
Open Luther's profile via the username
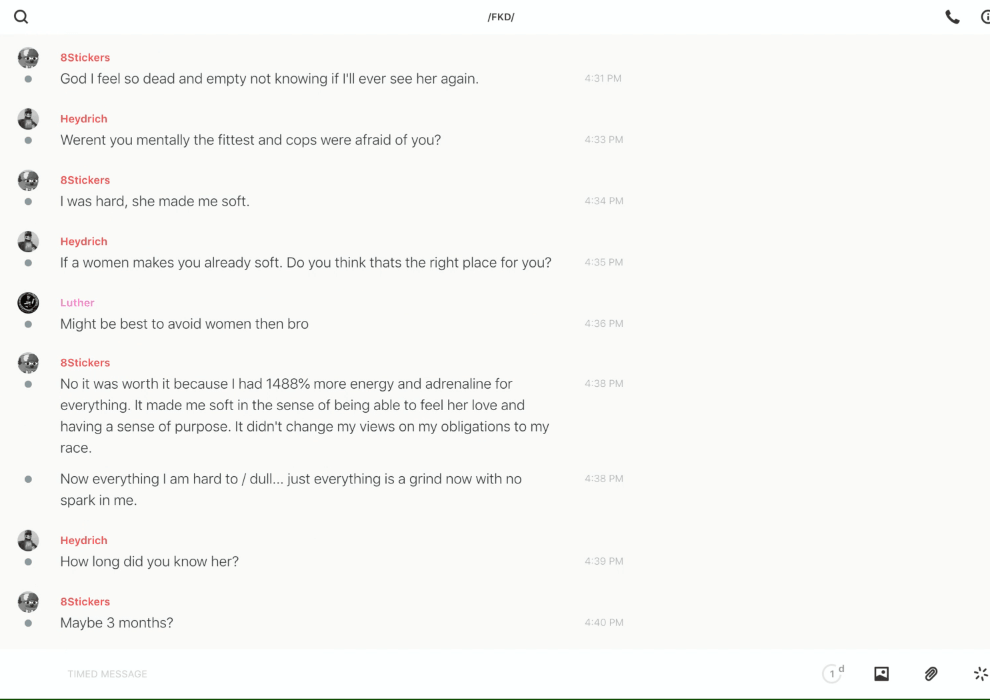[x=77, y=302]
